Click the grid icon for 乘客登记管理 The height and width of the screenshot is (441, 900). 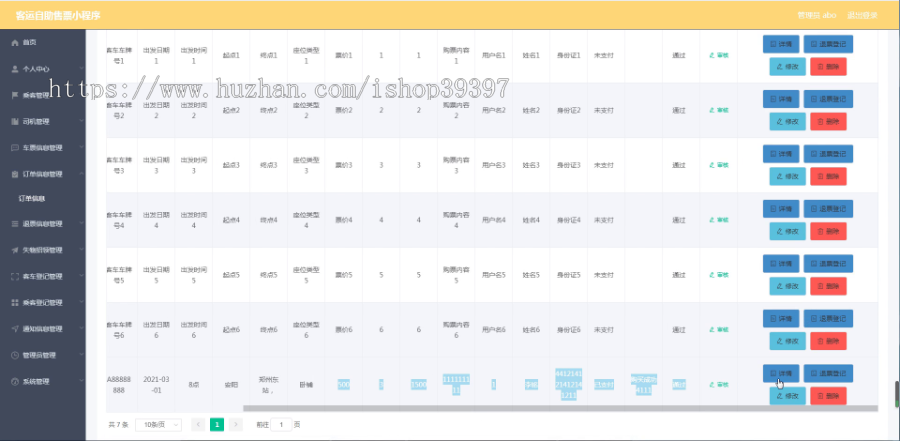[x=15, y=303]
